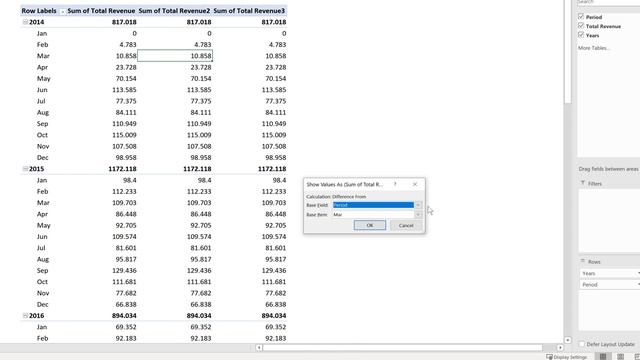
Task: Click vertical scrollbar down arrow
Action: [x=568, y=340]
